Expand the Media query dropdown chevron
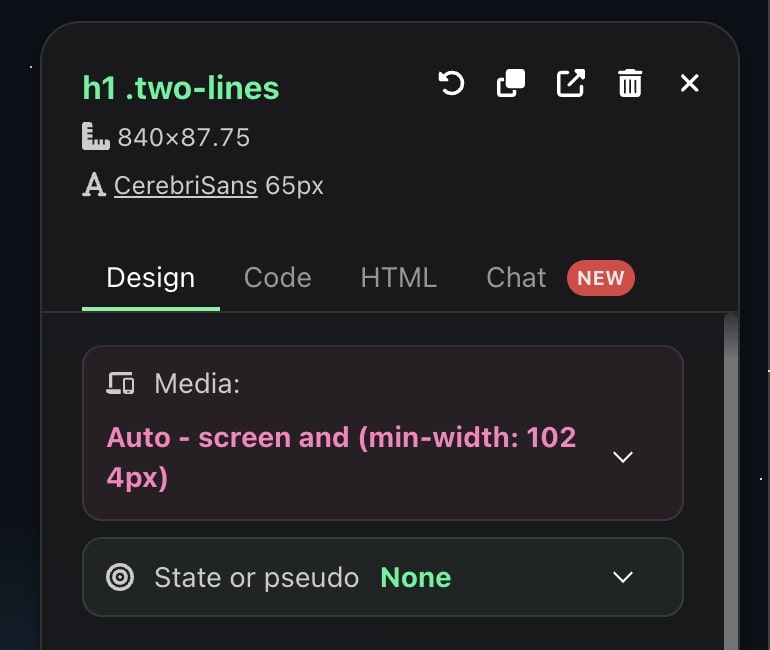Screen dimensions: 770x650 pos(623,457)
